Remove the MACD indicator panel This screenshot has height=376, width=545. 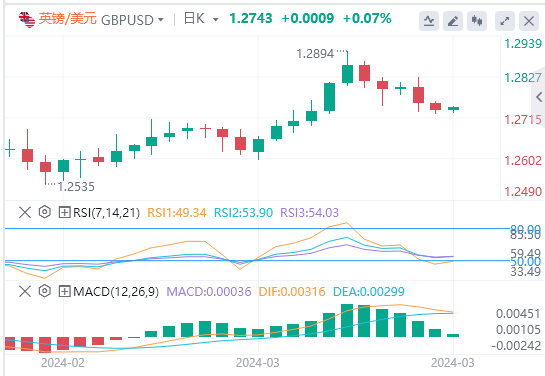25,291
